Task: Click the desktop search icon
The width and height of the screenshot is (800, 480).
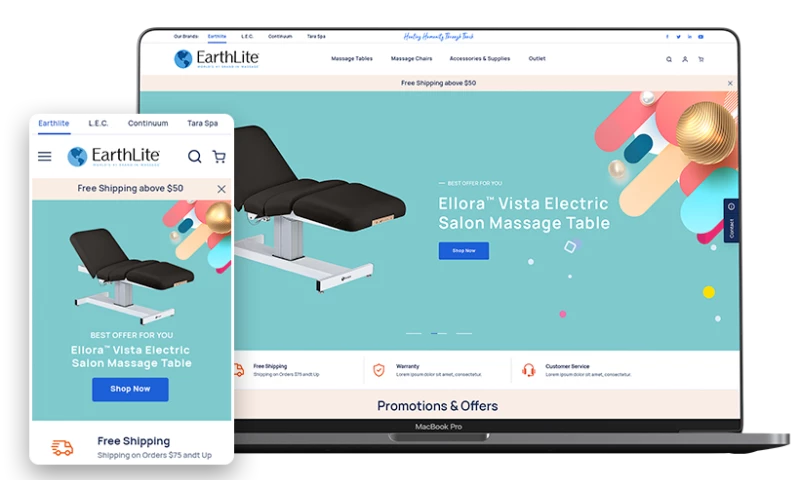Action: pyautogui.click(x=669, y=59)
